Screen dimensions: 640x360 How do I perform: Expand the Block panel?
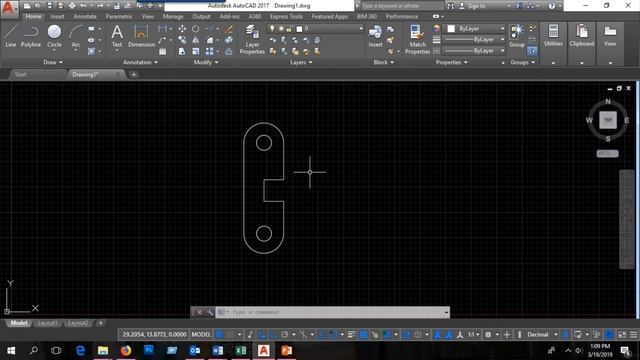384,62
